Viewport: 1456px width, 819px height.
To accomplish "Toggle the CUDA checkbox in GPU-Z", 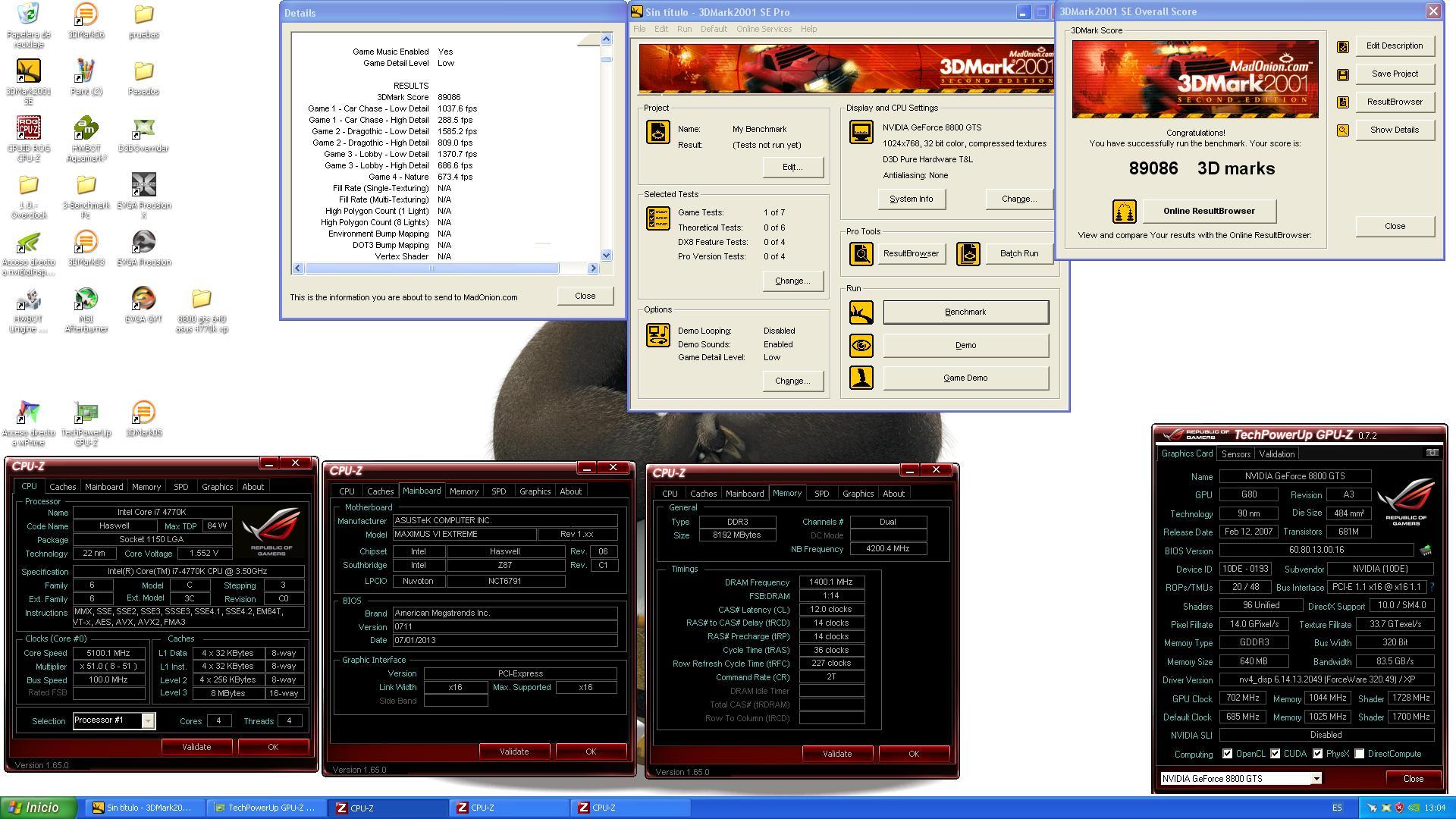I will [1275, 754].
